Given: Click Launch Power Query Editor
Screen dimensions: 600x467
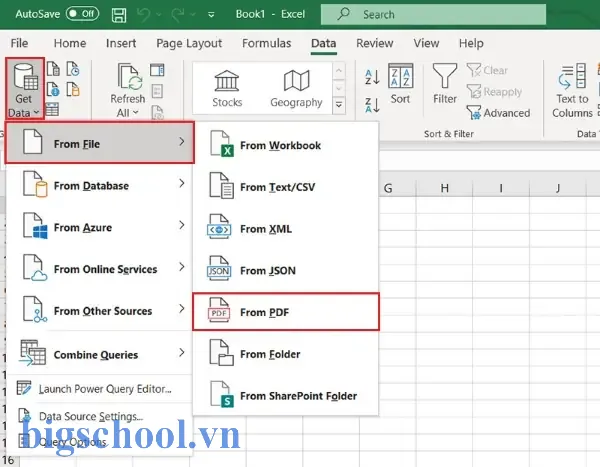Looking at the screenshot, I should (x=99, y=389).
